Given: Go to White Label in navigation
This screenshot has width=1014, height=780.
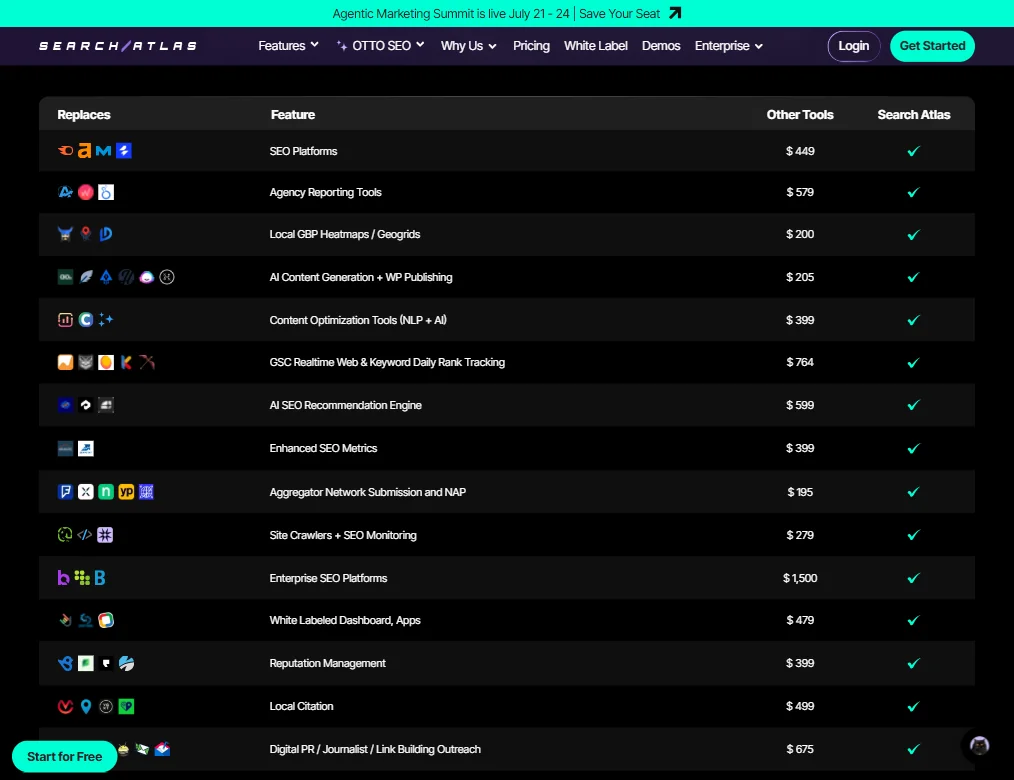Looking at the screenshot, I should [x=596, y=45].
